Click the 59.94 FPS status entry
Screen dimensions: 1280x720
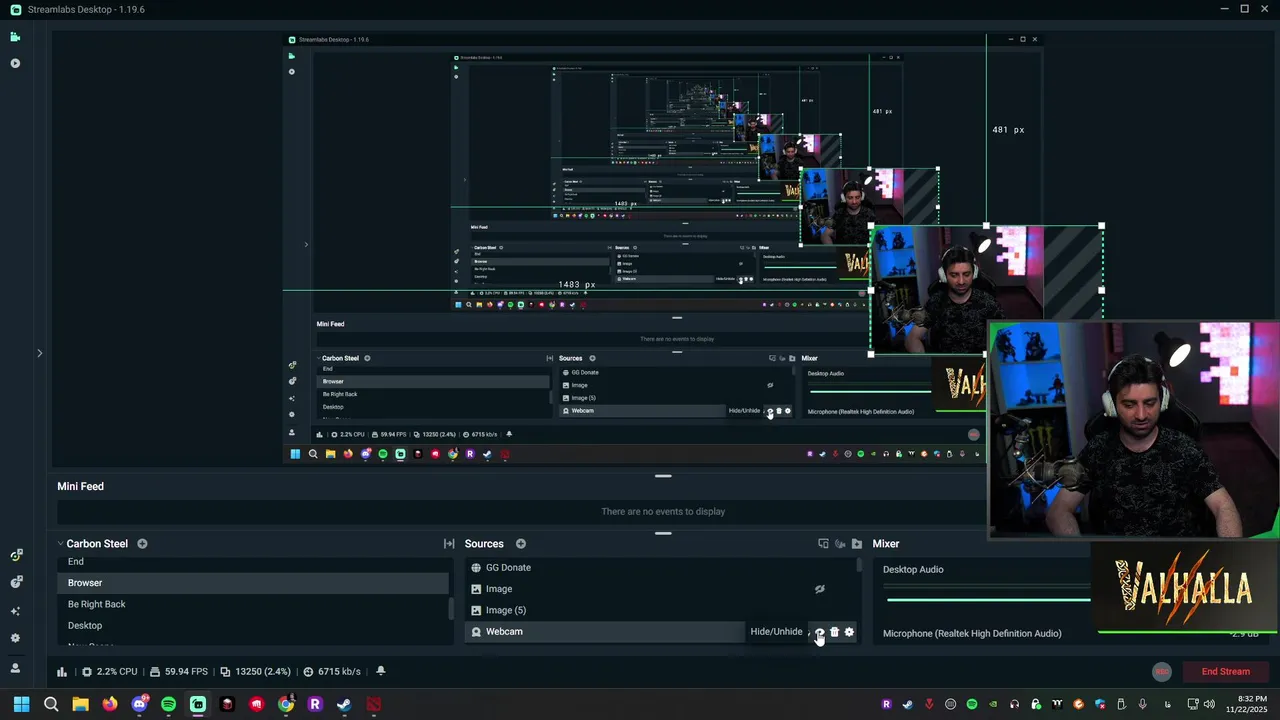179,672
